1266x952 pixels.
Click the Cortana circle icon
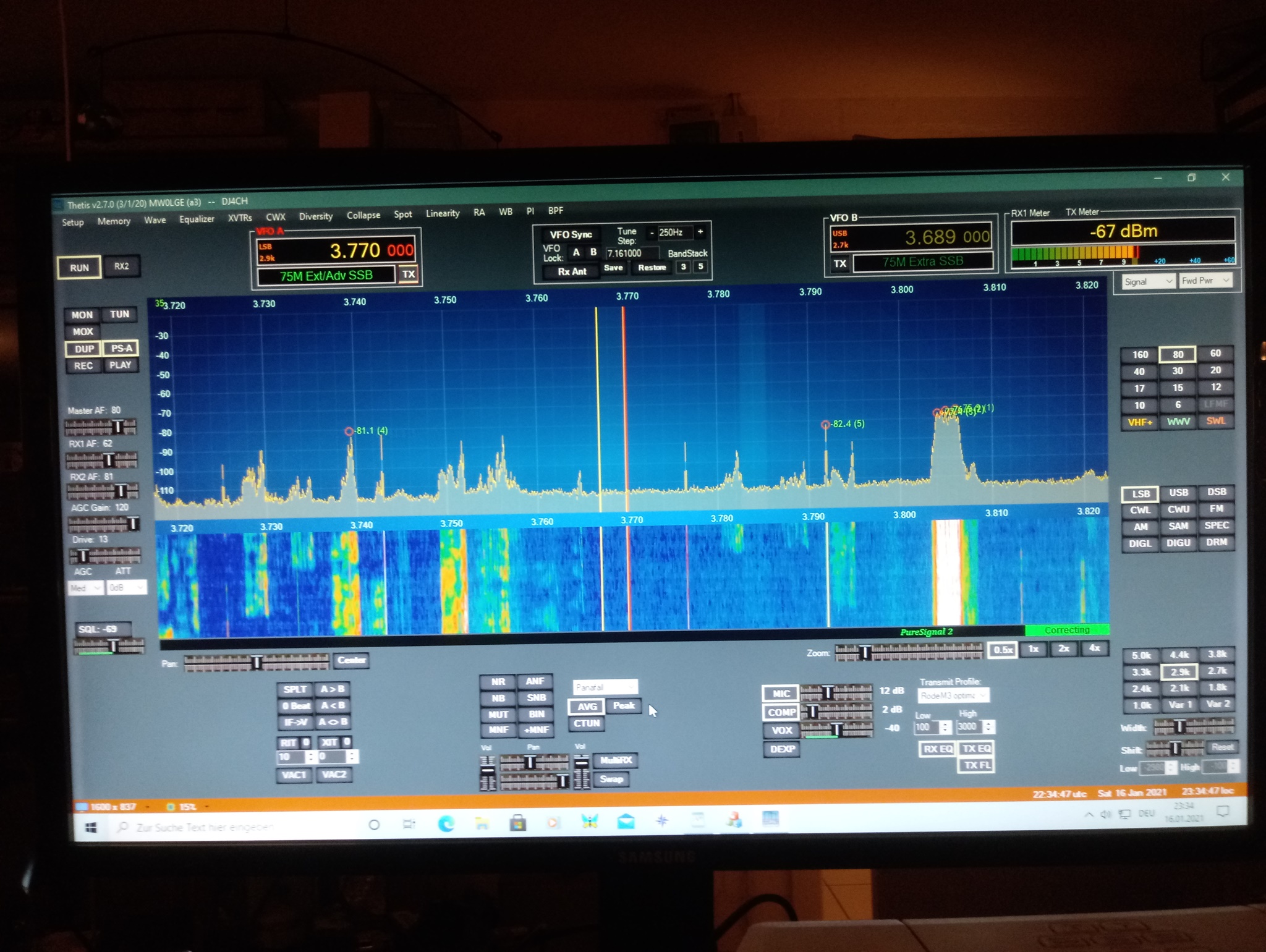coord(374,824)
